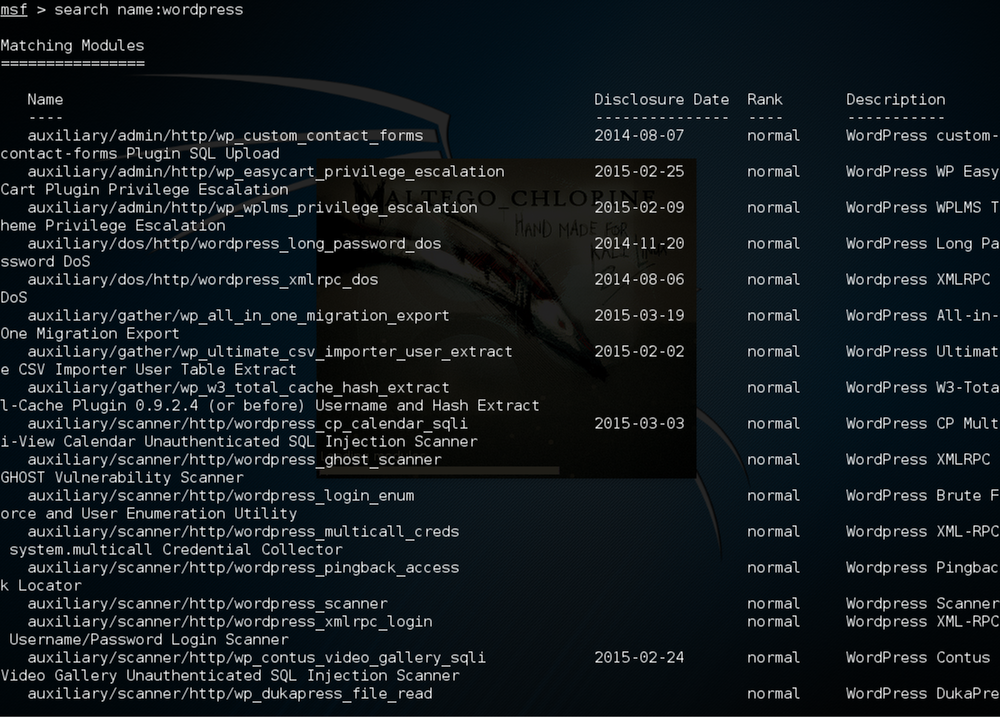1000x717 pixels.
Task: Select the wordpress_long_password_dos module path
Action: coord(234,244)
